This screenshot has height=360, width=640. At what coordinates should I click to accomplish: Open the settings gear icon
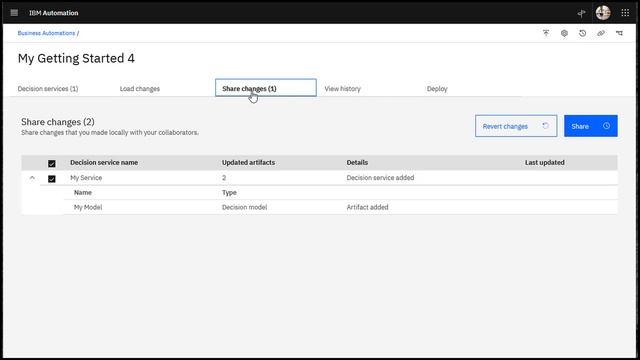click(x=564, y=33)
